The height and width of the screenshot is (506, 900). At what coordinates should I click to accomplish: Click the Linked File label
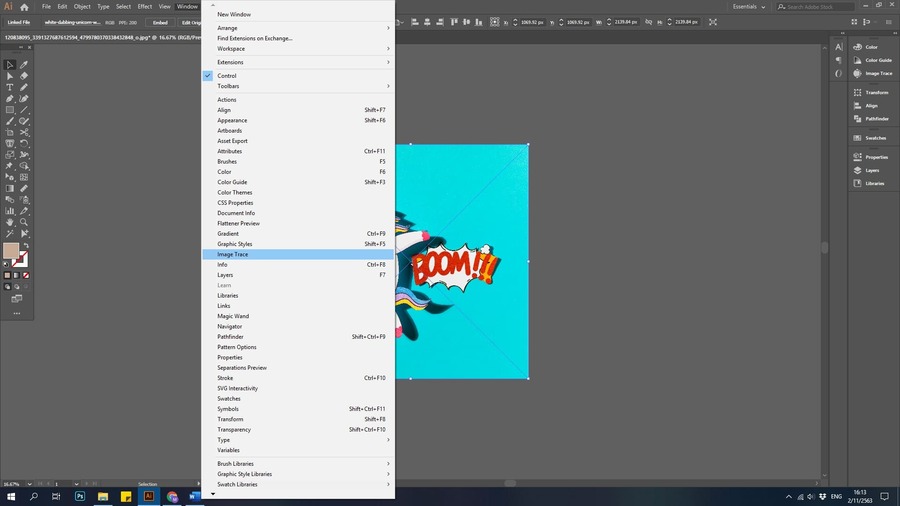[19, 22]
